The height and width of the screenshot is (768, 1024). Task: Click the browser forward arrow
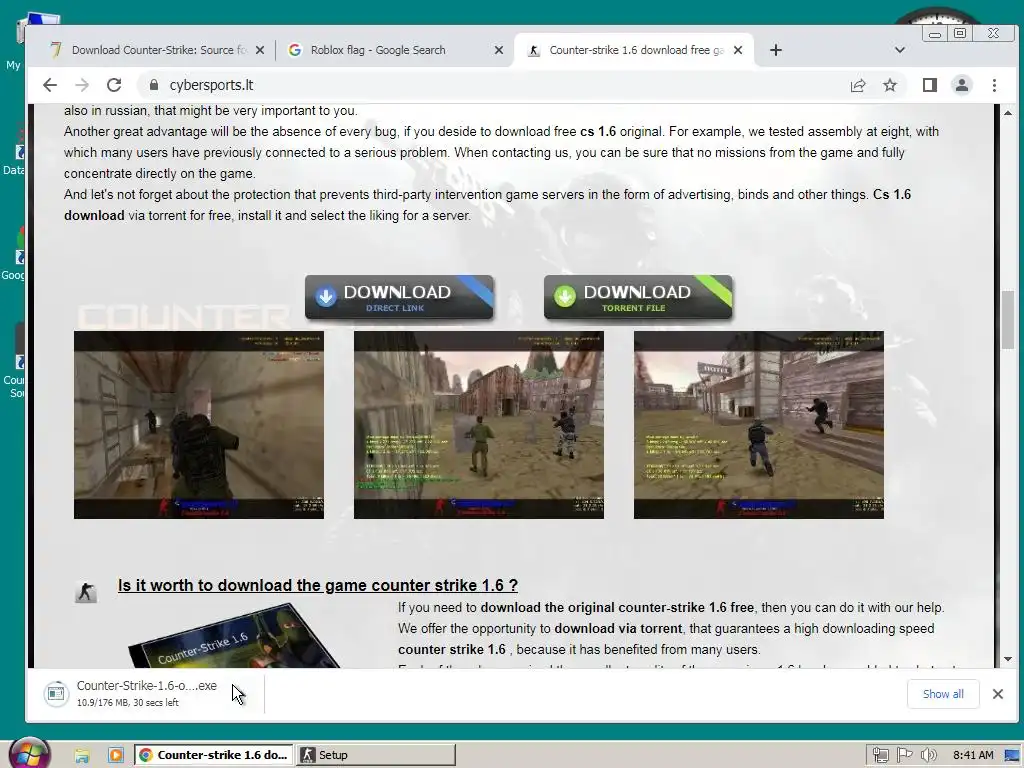pyautogui.click(x=82, y=85)
